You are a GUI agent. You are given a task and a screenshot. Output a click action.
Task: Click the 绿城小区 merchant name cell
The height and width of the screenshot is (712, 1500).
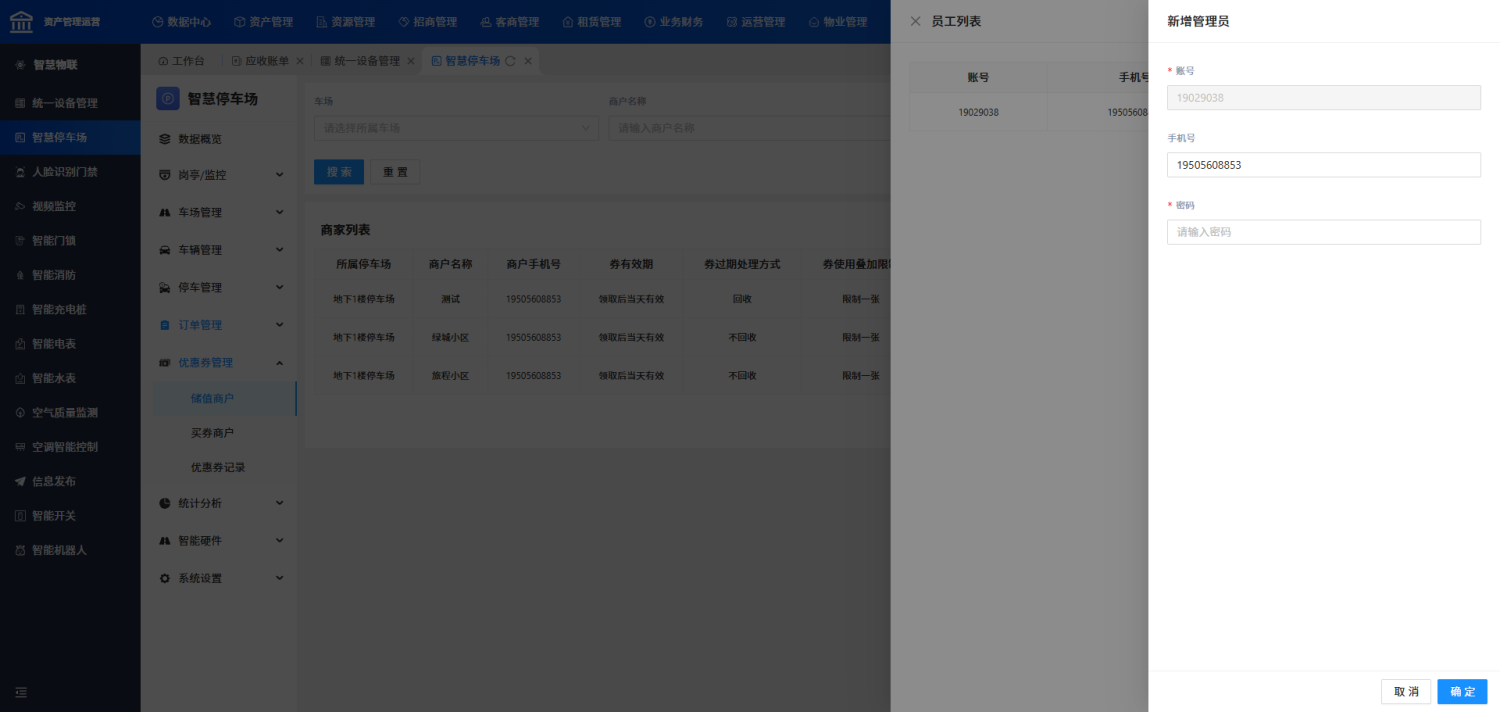click(x=451, y=338)
